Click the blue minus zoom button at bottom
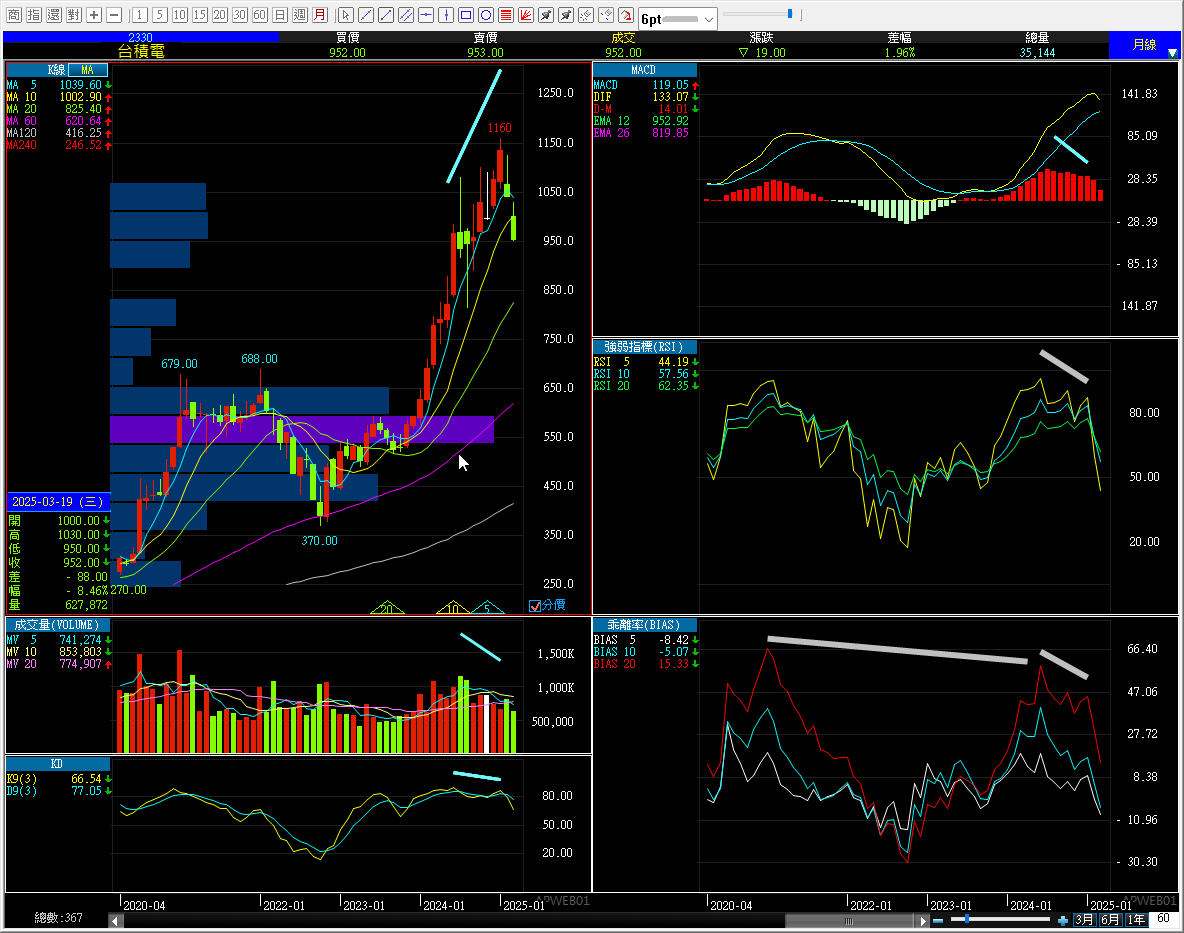 click(938, 920)
